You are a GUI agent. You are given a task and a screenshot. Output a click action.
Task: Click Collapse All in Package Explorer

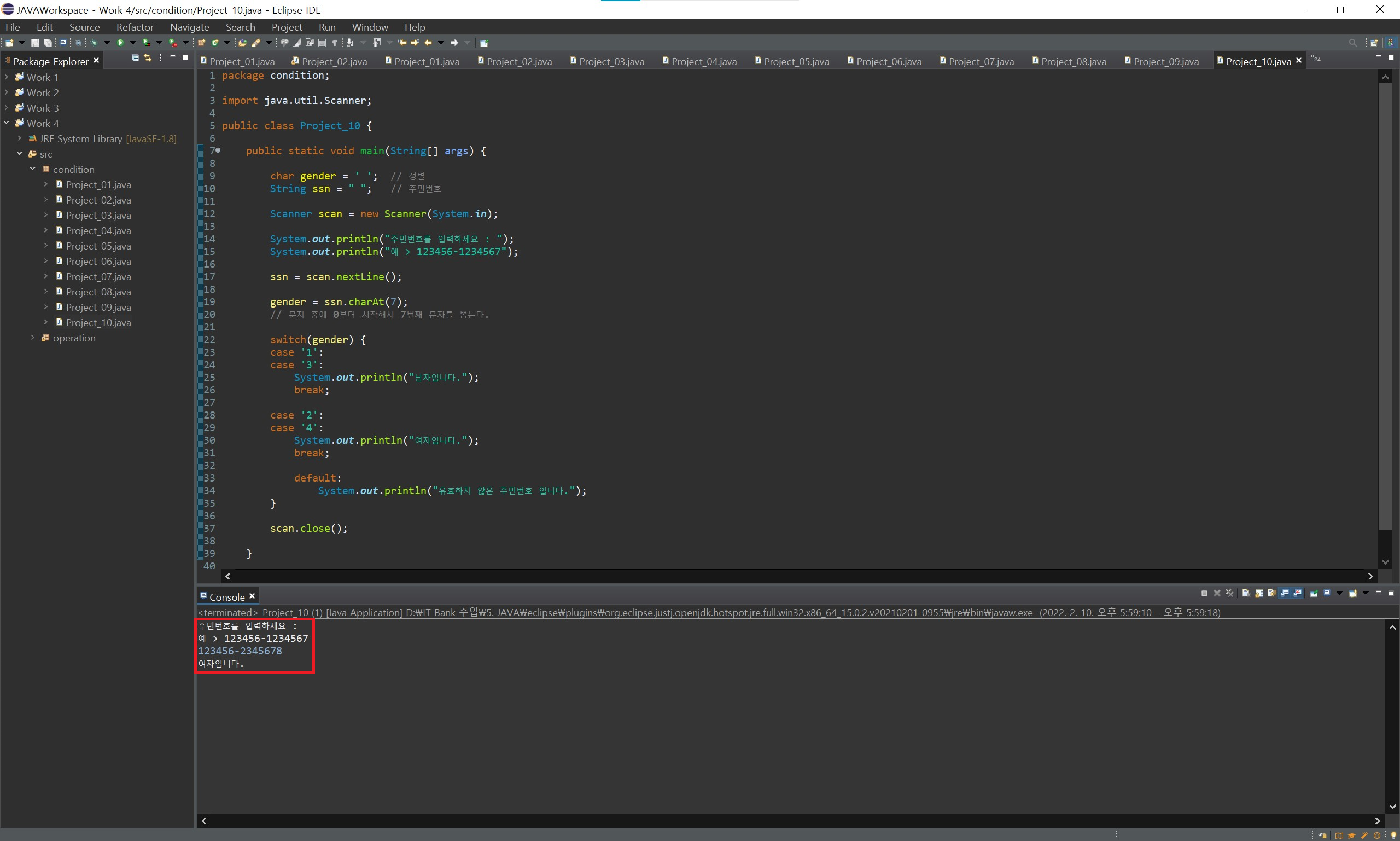click(x=135, y=58)
